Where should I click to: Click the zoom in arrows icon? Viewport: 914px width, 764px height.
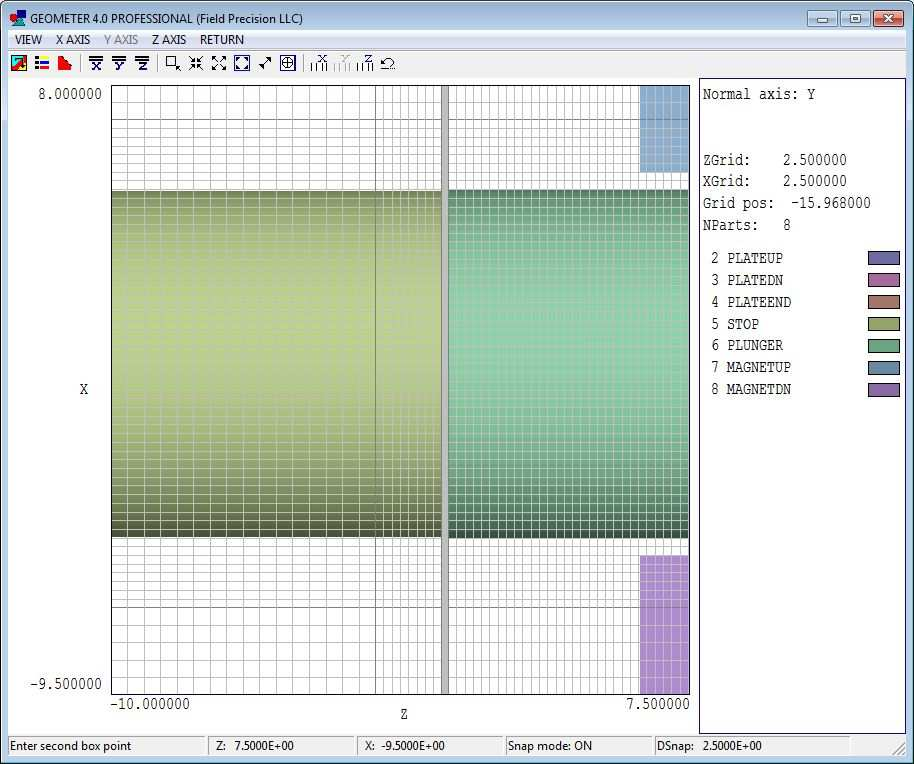(x=196, y=63)
